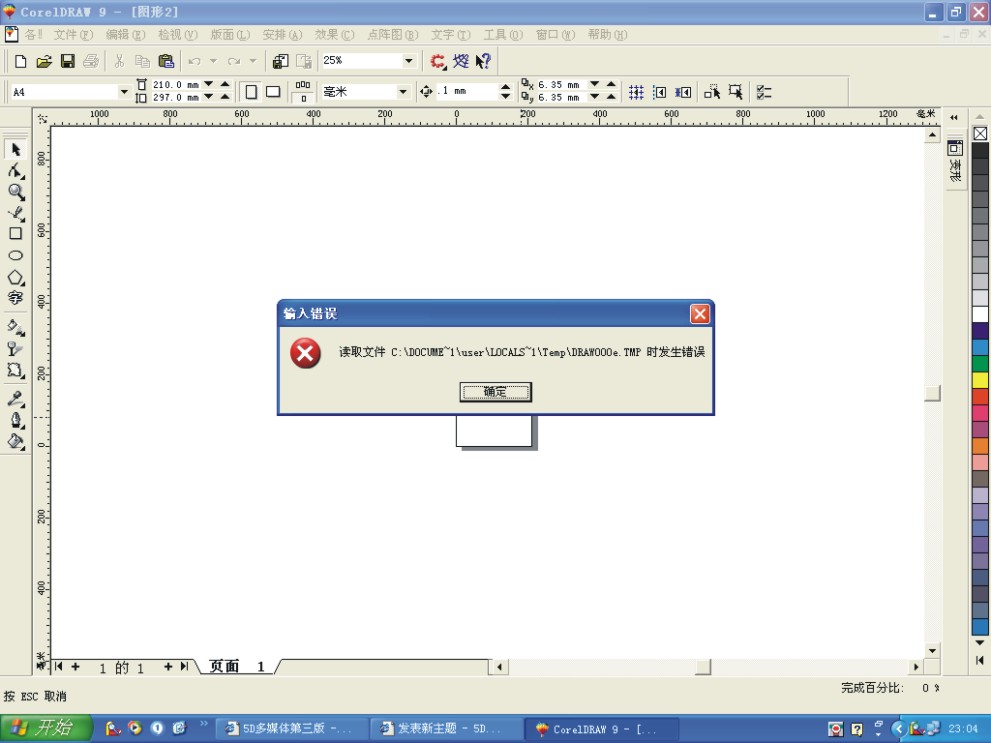Toggle Snap to Objects
Image resolution: width=991 pixels, height=743 pixels.
[x=683, y=92]
